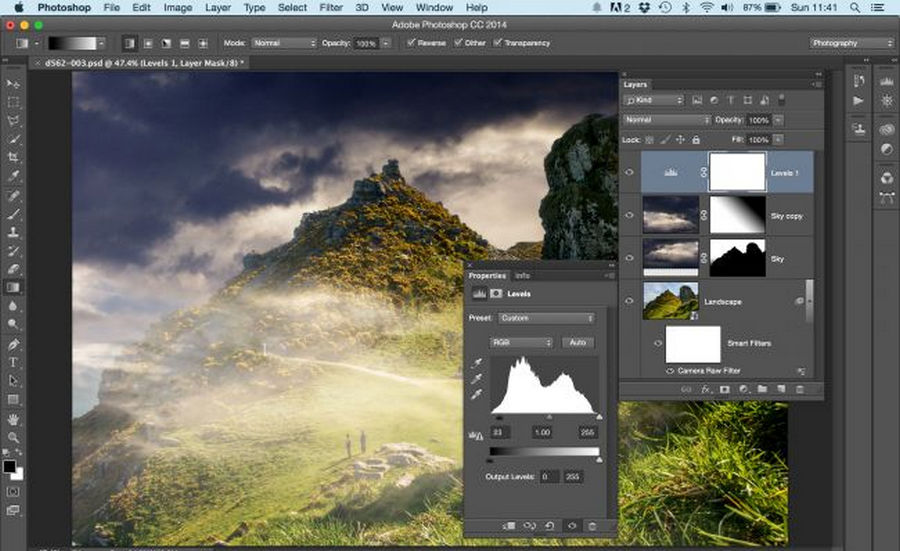Delete the adjustment via Properties trash icon

tap(592, 525)
